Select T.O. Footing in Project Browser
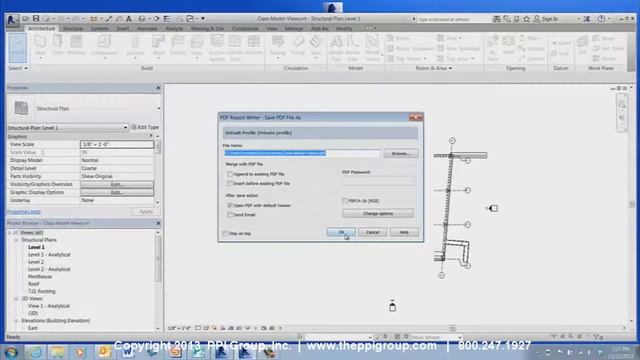 click(42, 291)
